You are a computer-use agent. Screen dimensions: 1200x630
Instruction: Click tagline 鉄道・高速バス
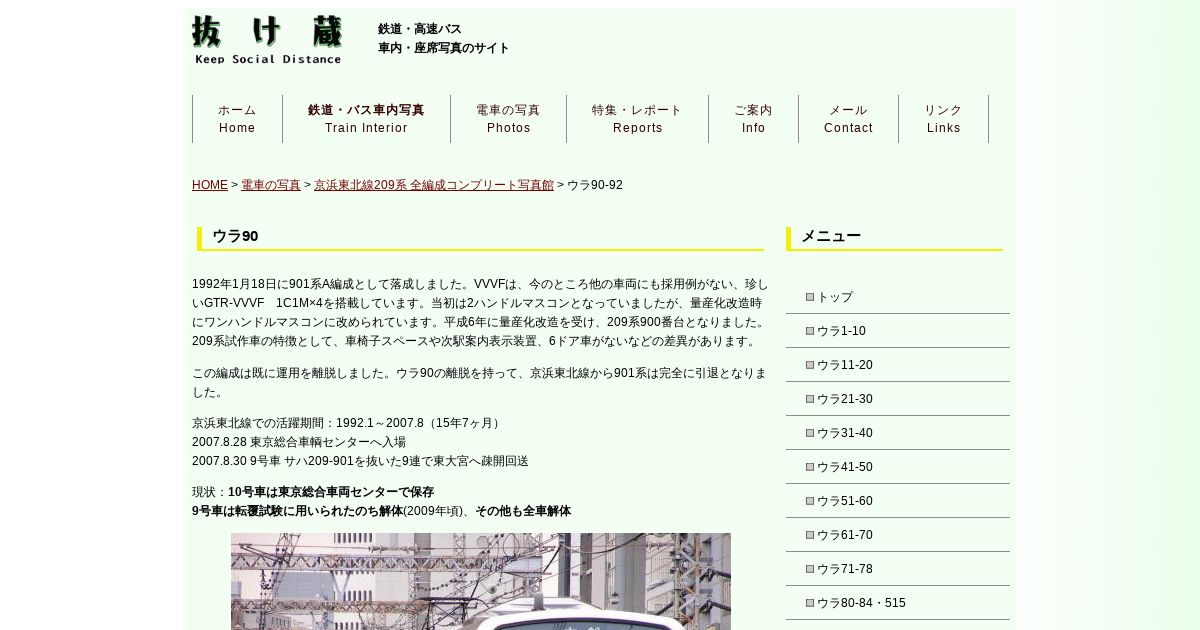point(420,29)
